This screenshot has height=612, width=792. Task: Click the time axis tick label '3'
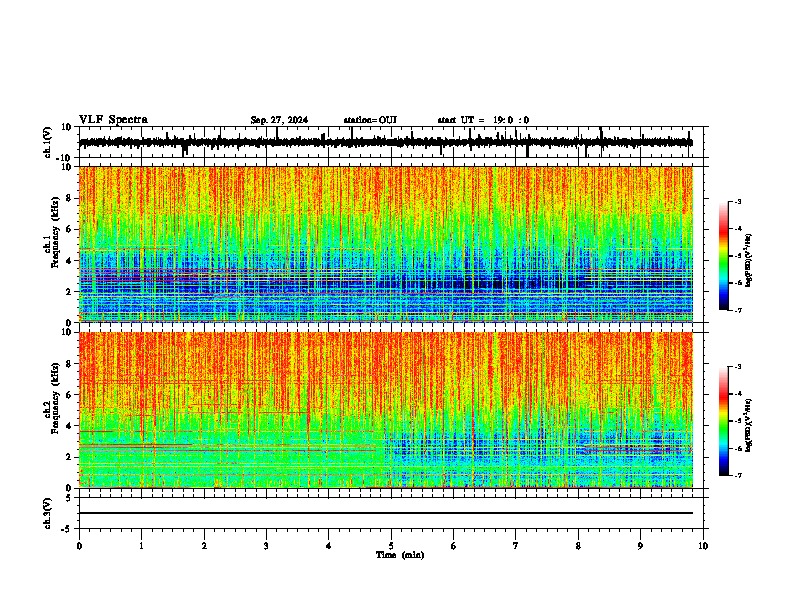click(266, 546)
